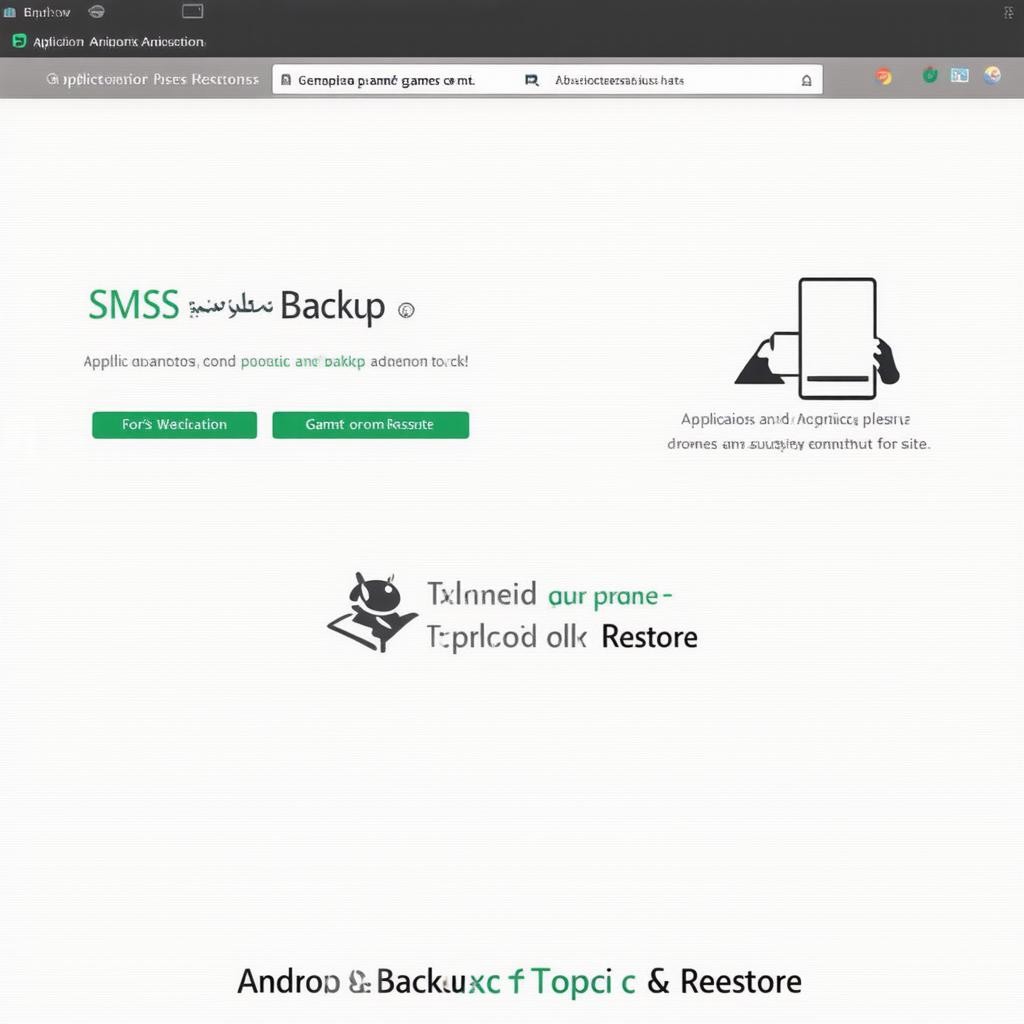1024x1024 pixels.
Task: Open the orange-red extension icon in toolbar
Action: (884, 76)
